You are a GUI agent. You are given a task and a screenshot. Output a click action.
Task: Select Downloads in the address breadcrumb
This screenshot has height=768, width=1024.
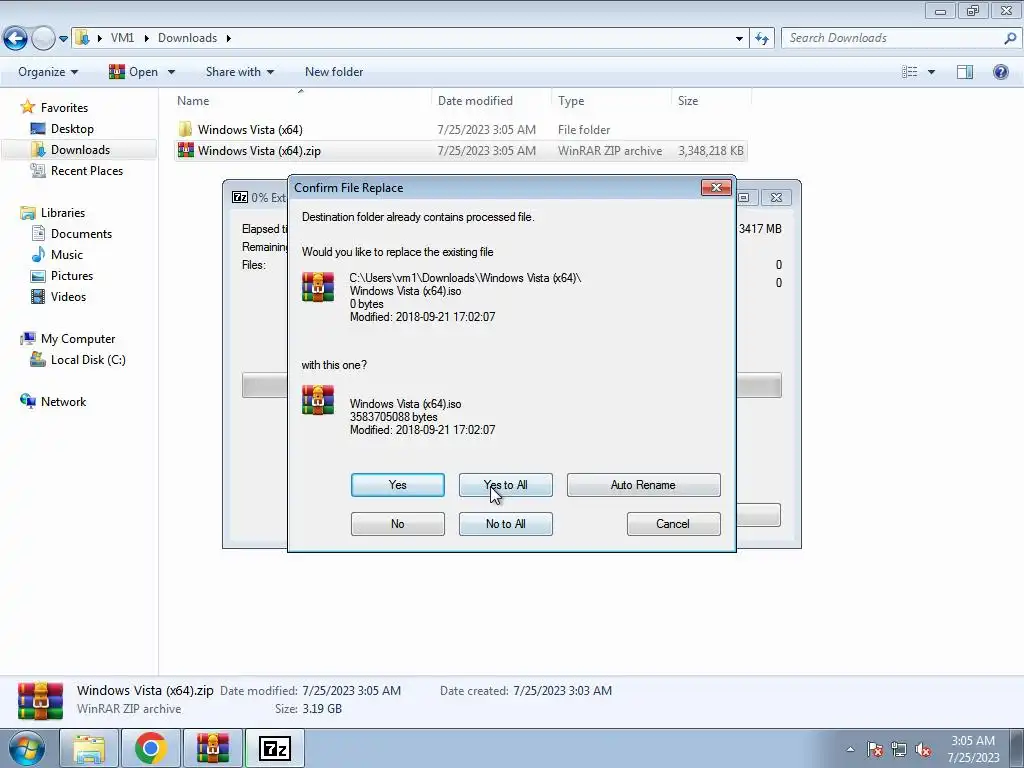tap(187, 38)
